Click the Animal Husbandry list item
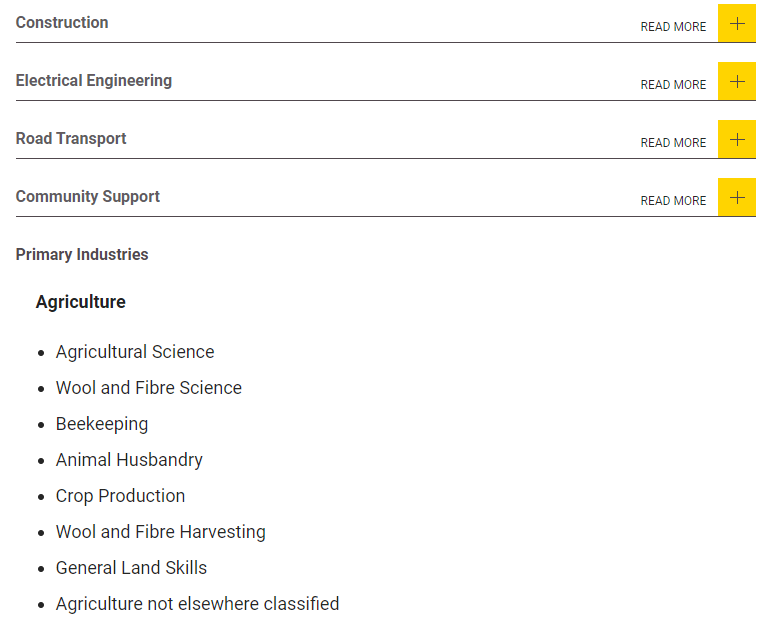781x624 pixels. pos(130,460)
